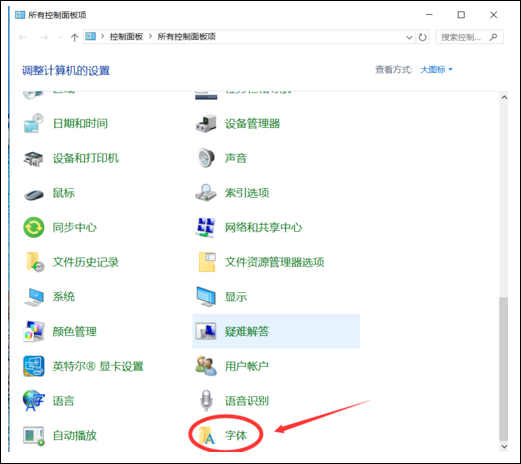Image resolution: width=521 pixels, height=464 pixels.
Task: Open 英特尔 显卡设置 graphics icon
Action: pyautogui.click(x=34, y=366)
